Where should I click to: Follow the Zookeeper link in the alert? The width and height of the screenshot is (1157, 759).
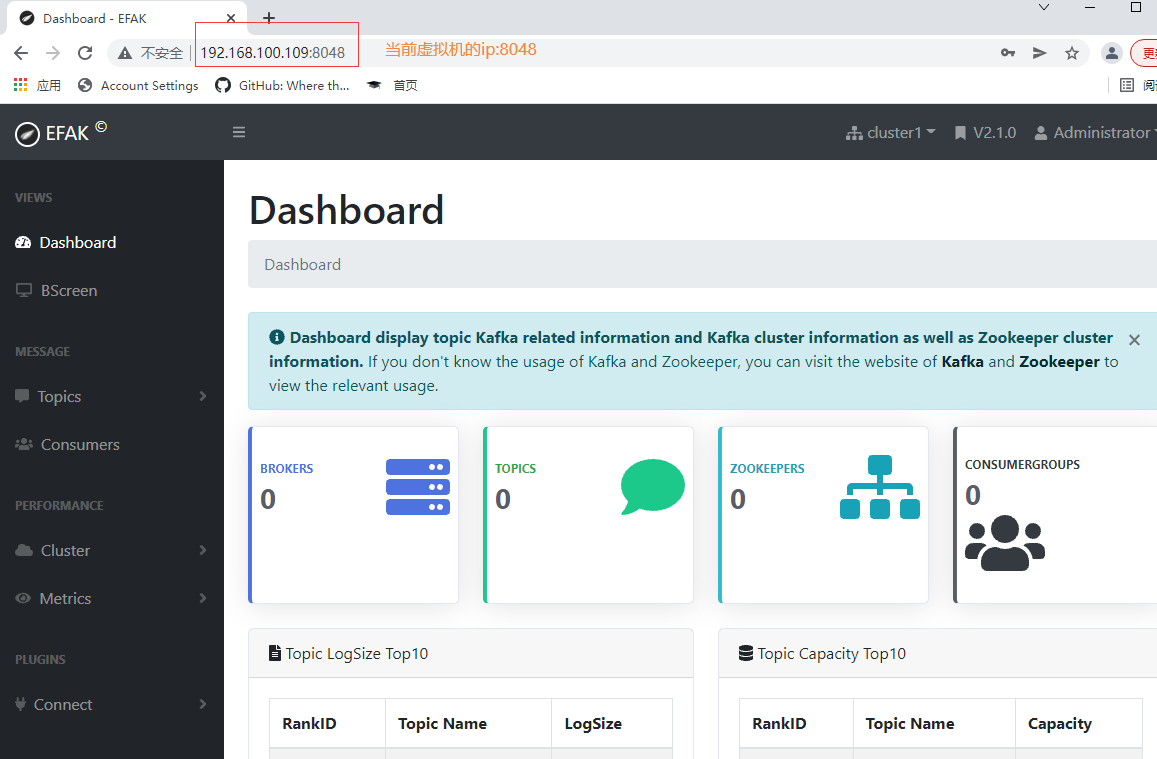[x=1060, y=362]
